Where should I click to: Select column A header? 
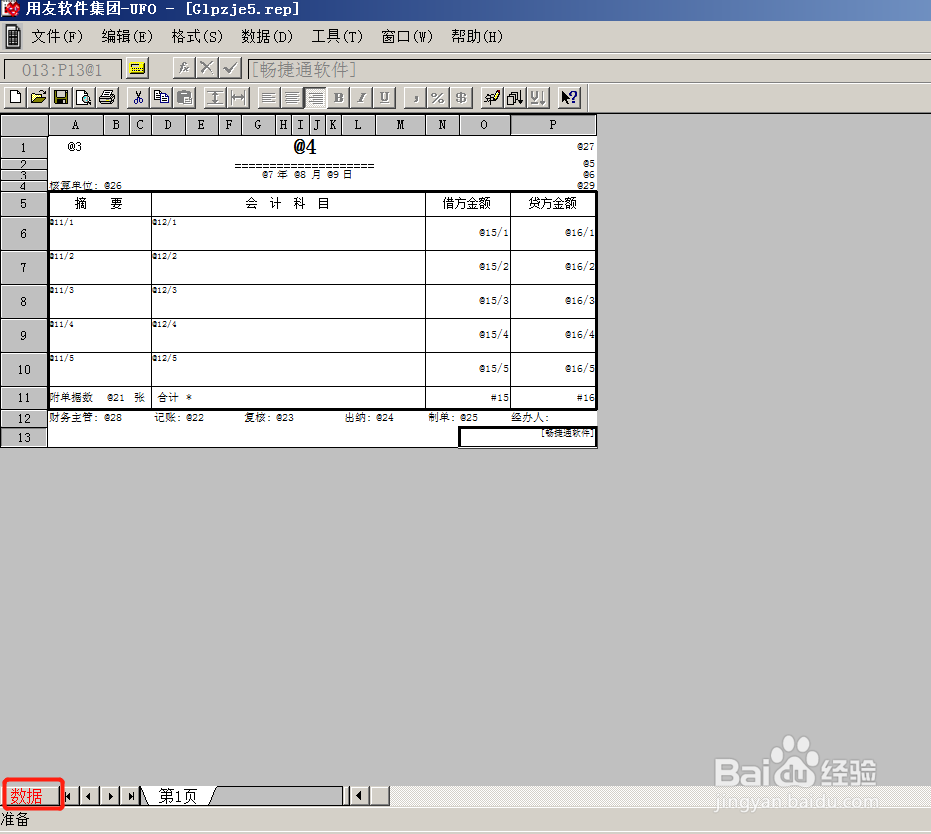click(x=76, y=125)
